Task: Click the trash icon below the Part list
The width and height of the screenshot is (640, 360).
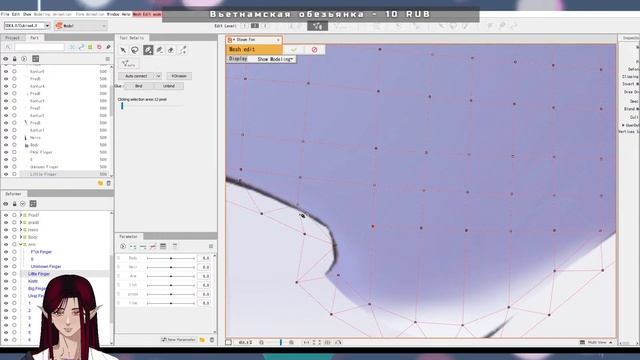Action: [109, 183]
